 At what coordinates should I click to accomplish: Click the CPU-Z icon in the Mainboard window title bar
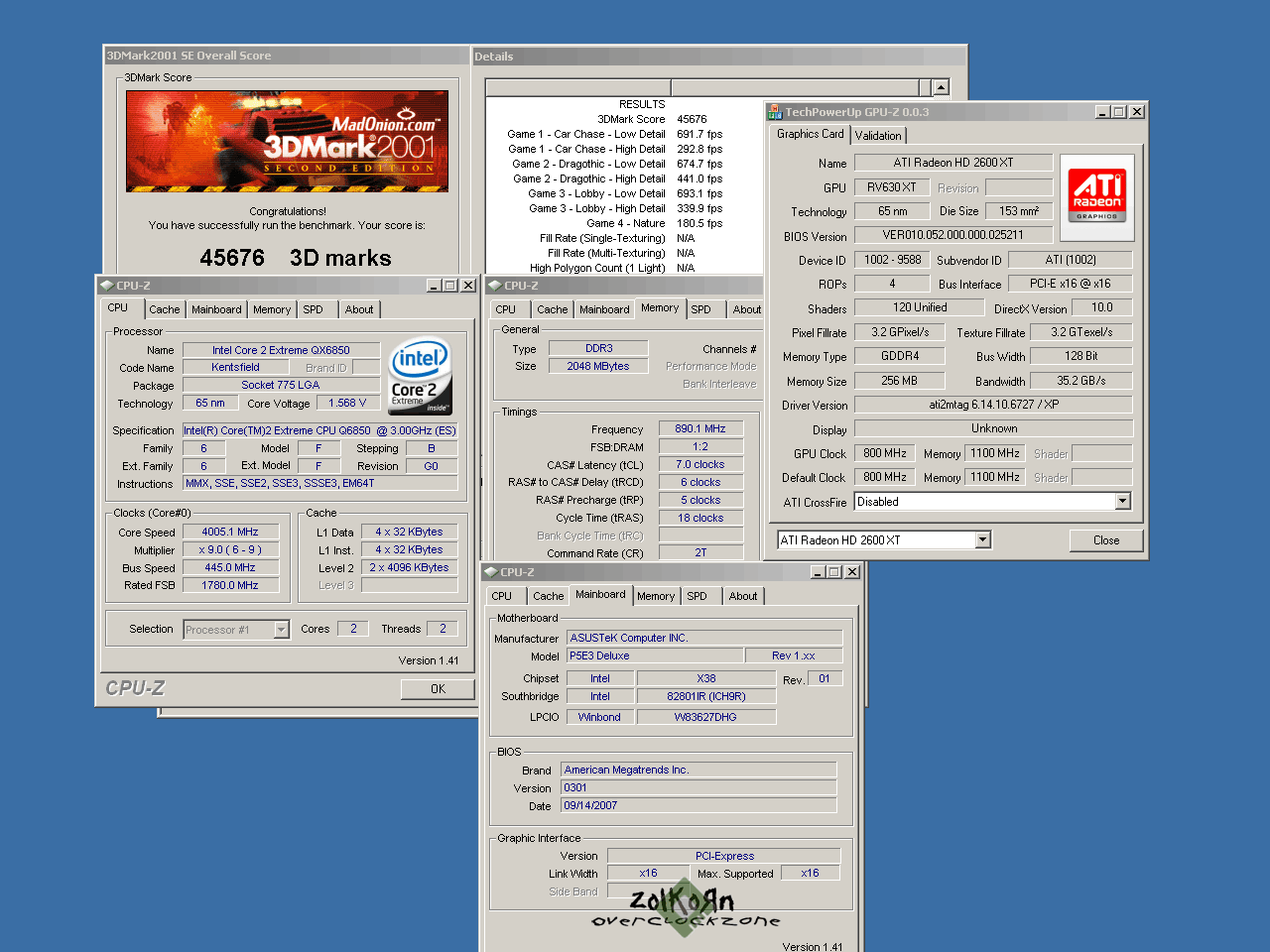[490, 572]
